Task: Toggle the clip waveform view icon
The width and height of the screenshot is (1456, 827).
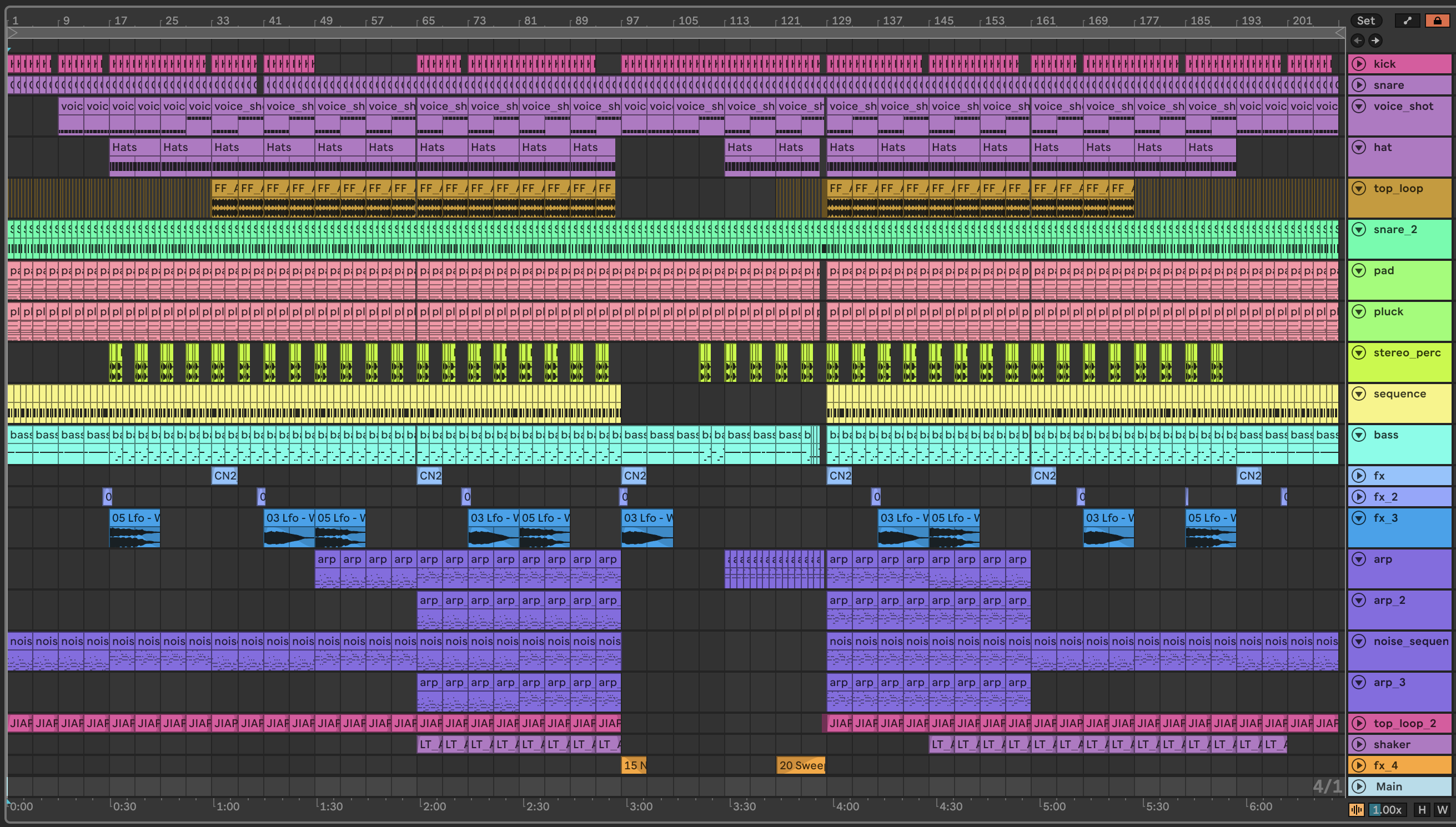Action: (x=1357, y=810)
